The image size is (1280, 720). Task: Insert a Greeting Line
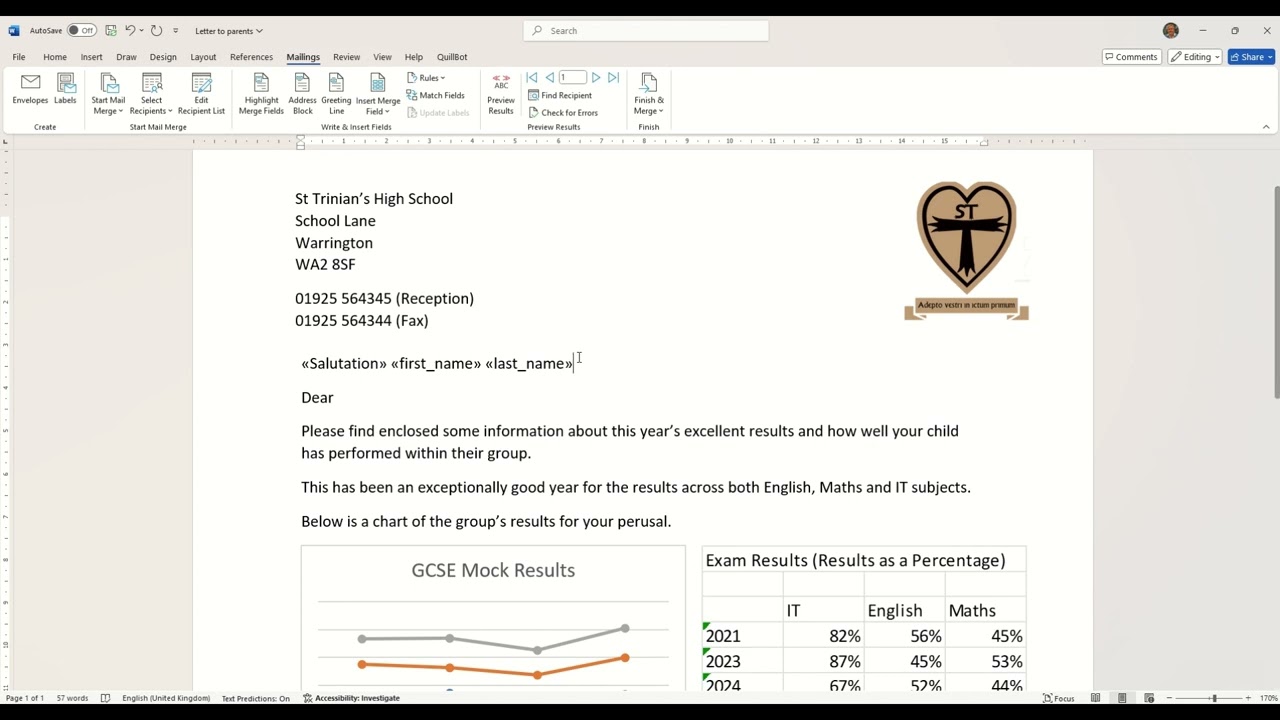tap(336, 94)
